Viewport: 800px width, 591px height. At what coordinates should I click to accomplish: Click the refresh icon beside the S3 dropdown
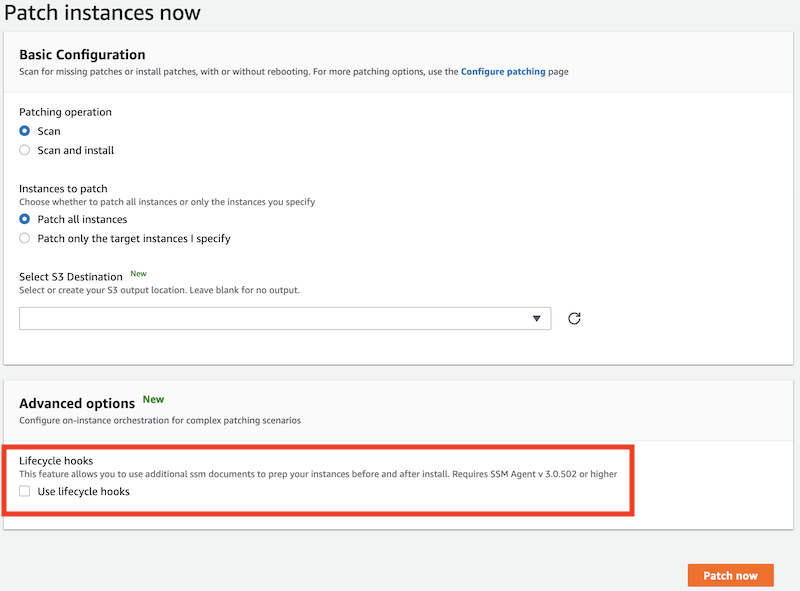[572, 318]
